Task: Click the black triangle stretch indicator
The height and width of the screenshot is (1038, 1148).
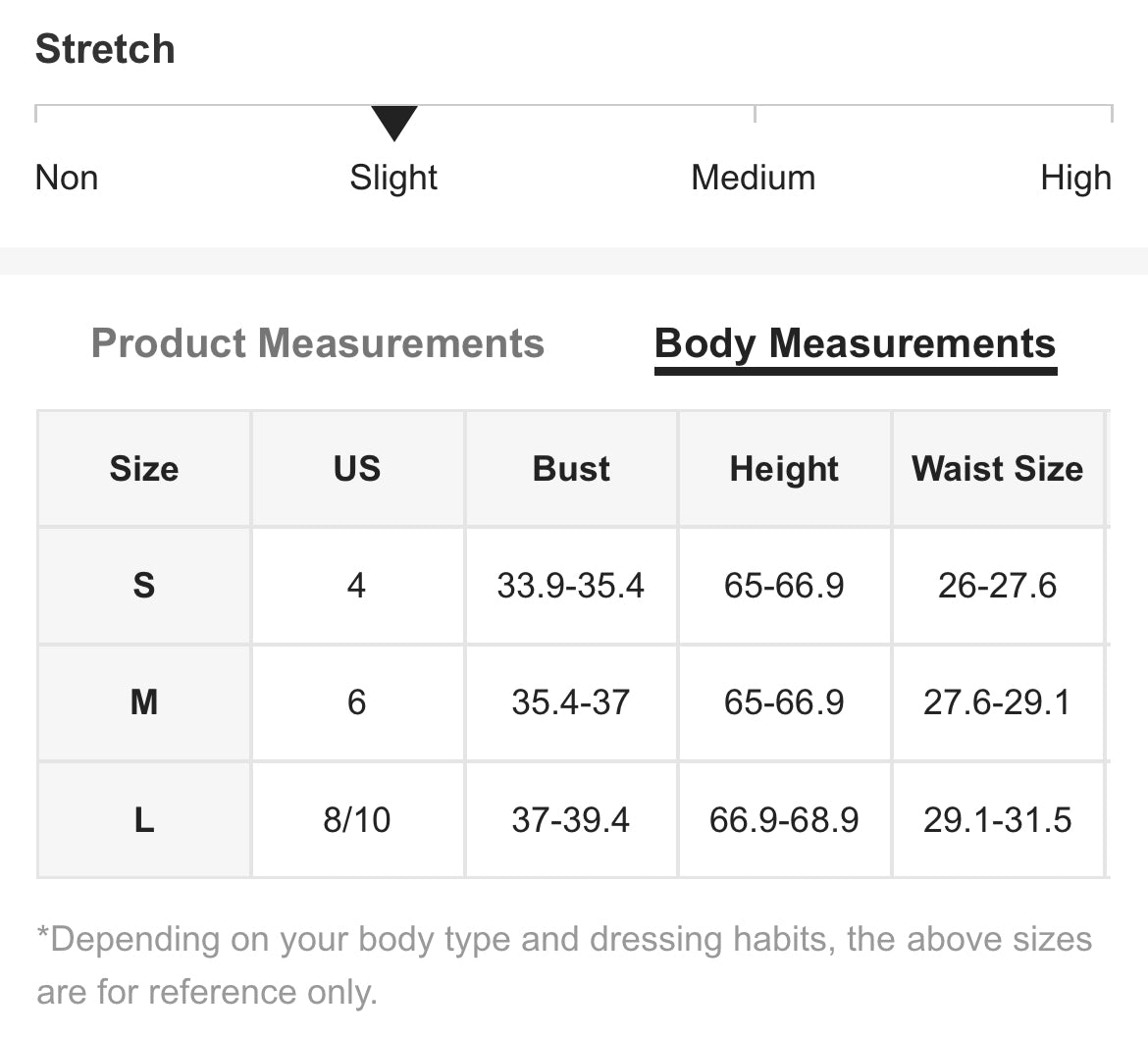Action: point(394,124)
